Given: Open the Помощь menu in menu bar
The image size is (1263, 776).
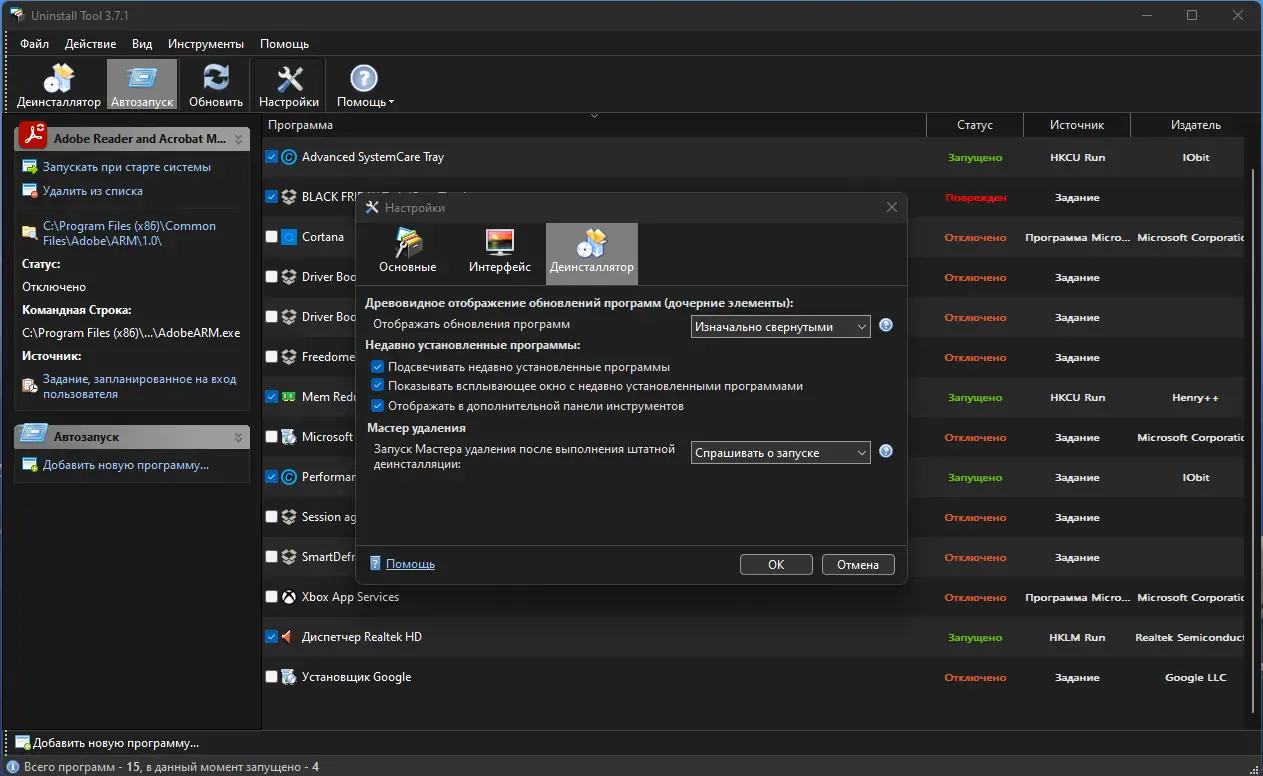Looking at the screenshot, I should pos(284,44).
